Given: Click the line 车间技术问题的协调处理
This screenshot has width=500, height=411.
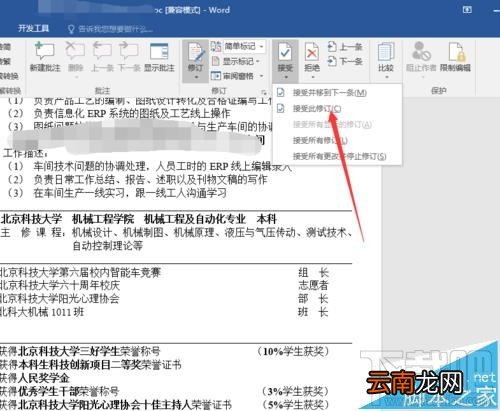Looking at the screenshot, I should [89, 166].
